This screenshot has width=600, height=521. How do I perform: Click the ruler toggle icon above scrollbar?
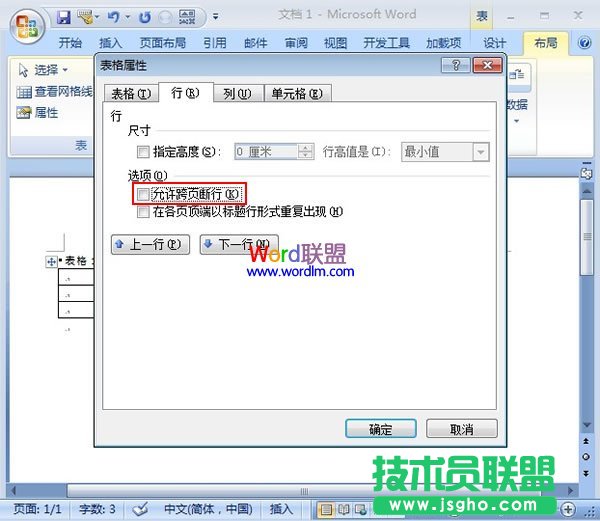586,173
